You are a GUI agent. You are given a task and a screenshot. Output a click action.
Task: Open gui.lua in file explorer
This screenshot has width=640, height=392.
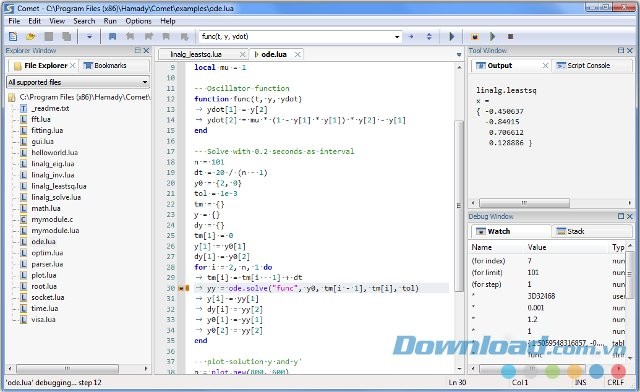pyautogui.click(x=42, y=141)
